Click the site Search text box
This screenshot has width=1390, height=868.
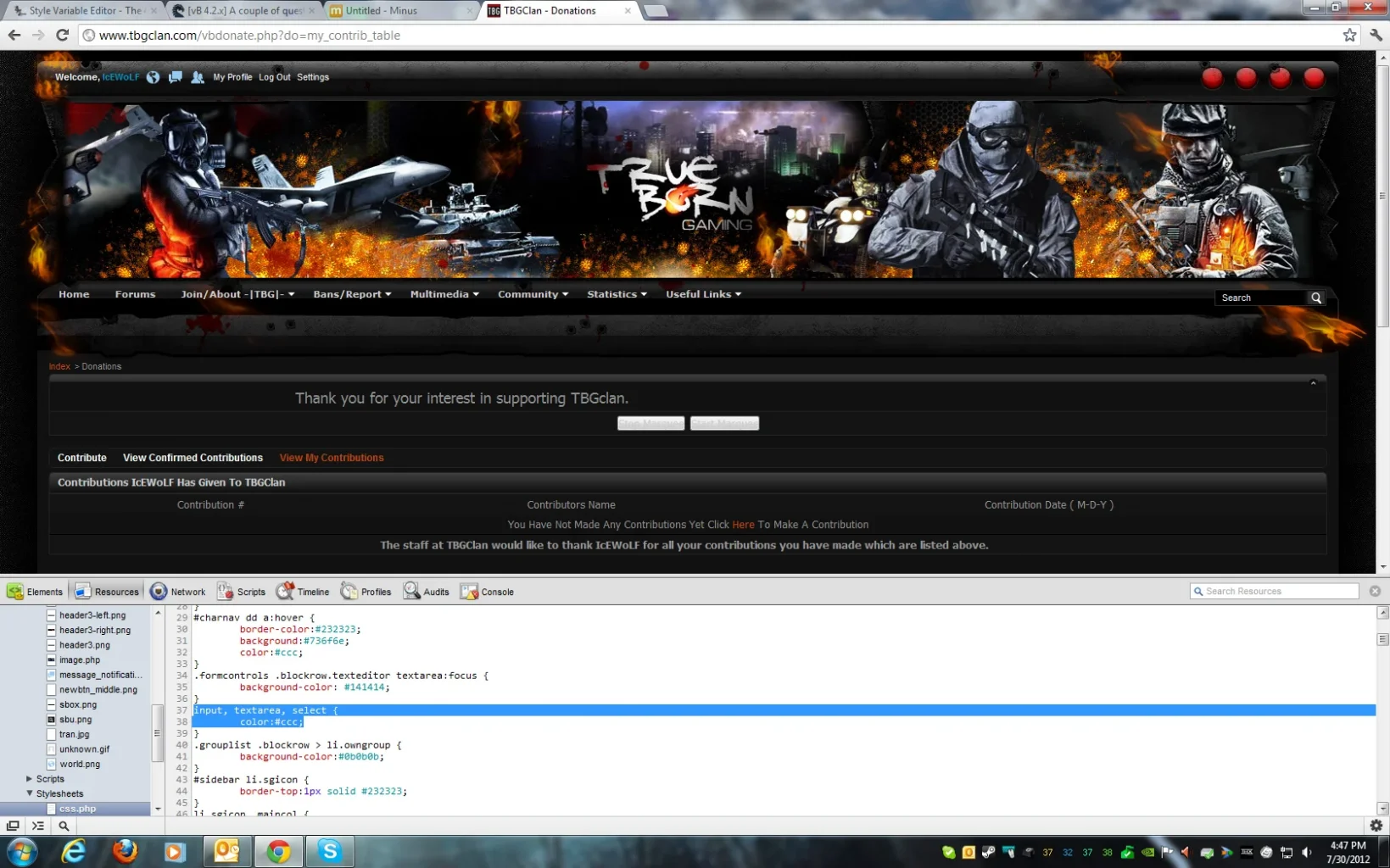click(x=1261, y=298)
